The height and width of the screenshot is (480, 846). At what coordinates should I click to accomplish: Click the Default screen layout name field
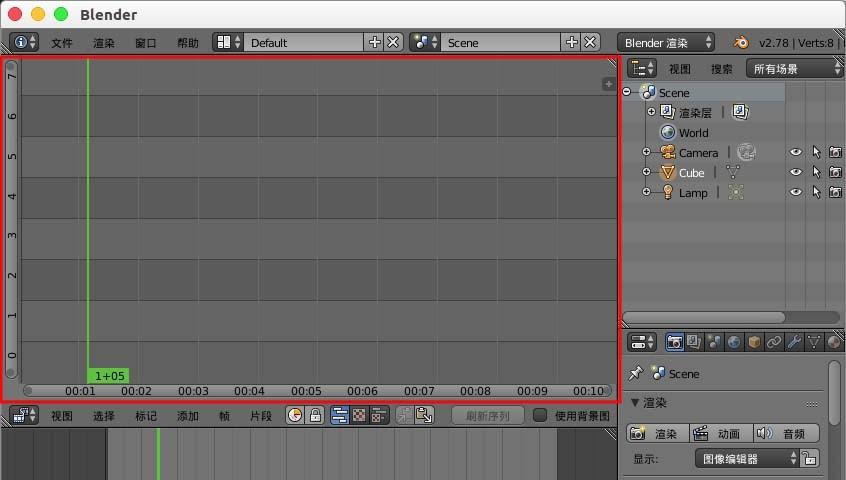pos(303,42)
